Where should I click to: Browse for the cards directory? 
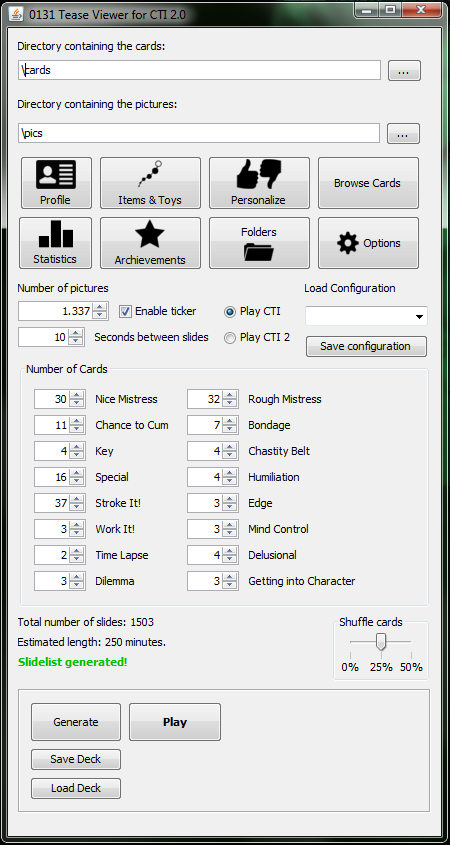tap(404, 71)
